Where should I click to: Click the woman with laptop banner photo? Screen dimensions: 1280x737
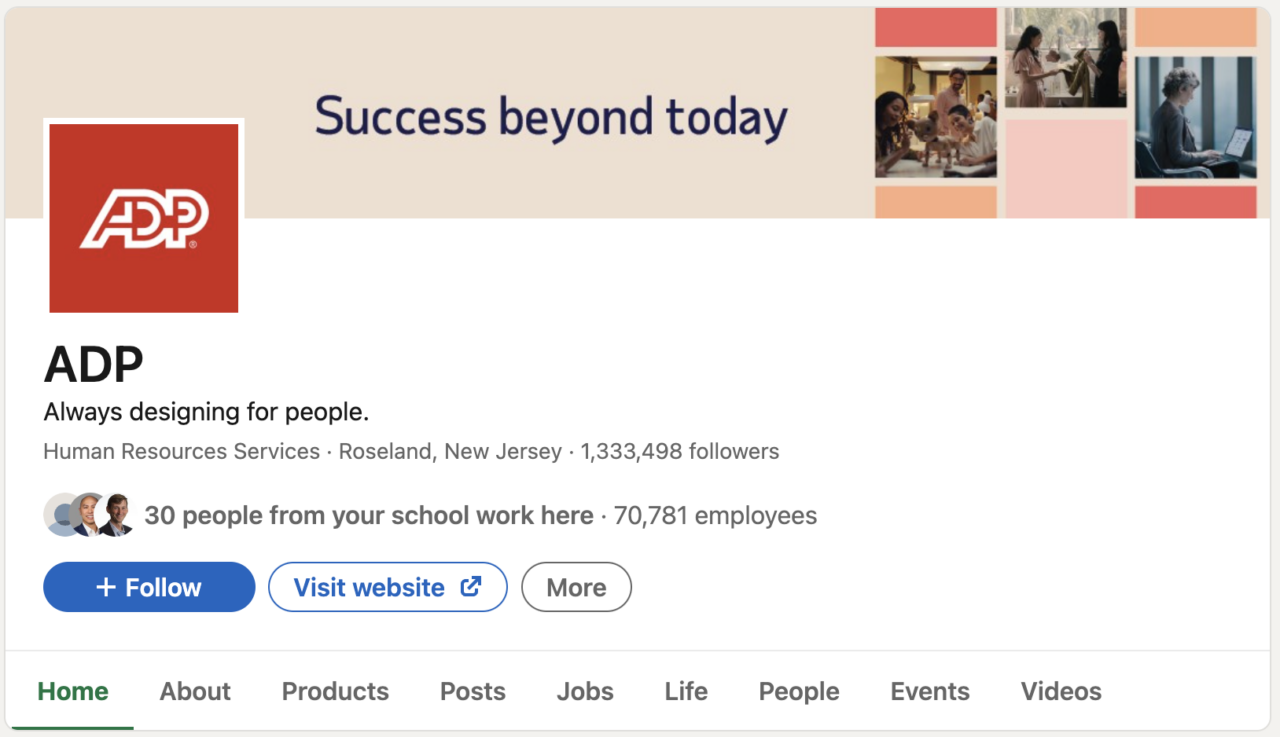pyautogui.click(x=1195, y=117)
